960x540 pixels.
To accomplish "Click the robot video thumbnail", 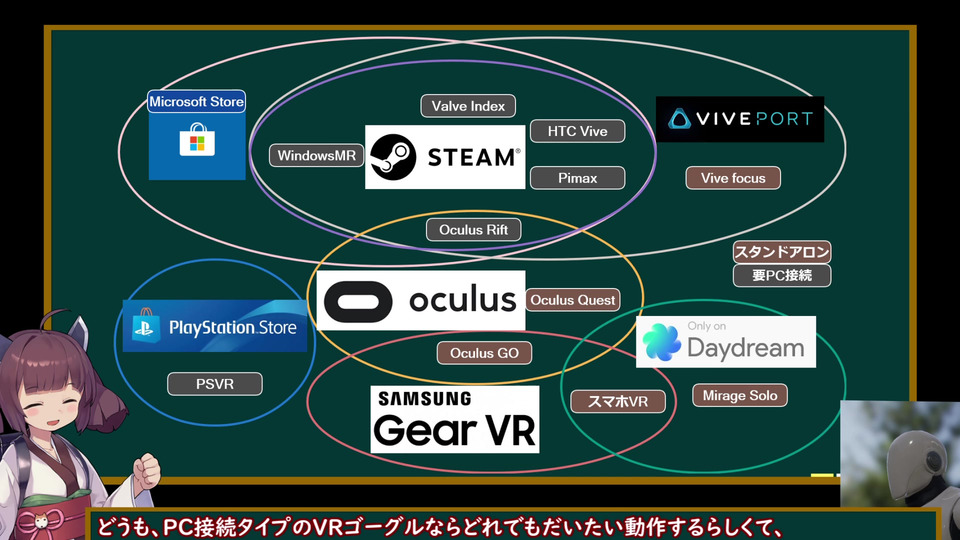I will tap(900, 454).
